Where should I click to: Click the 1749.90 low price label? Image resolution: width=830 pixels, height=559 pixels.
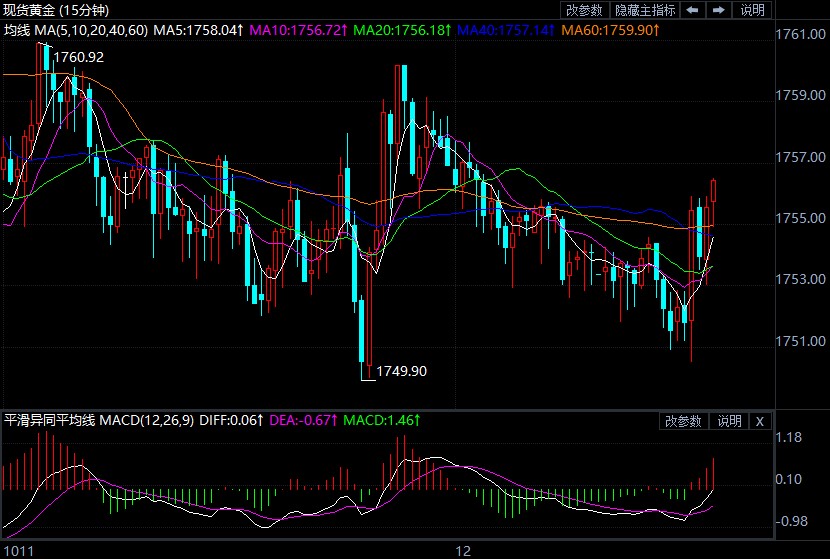click(401, 371)
